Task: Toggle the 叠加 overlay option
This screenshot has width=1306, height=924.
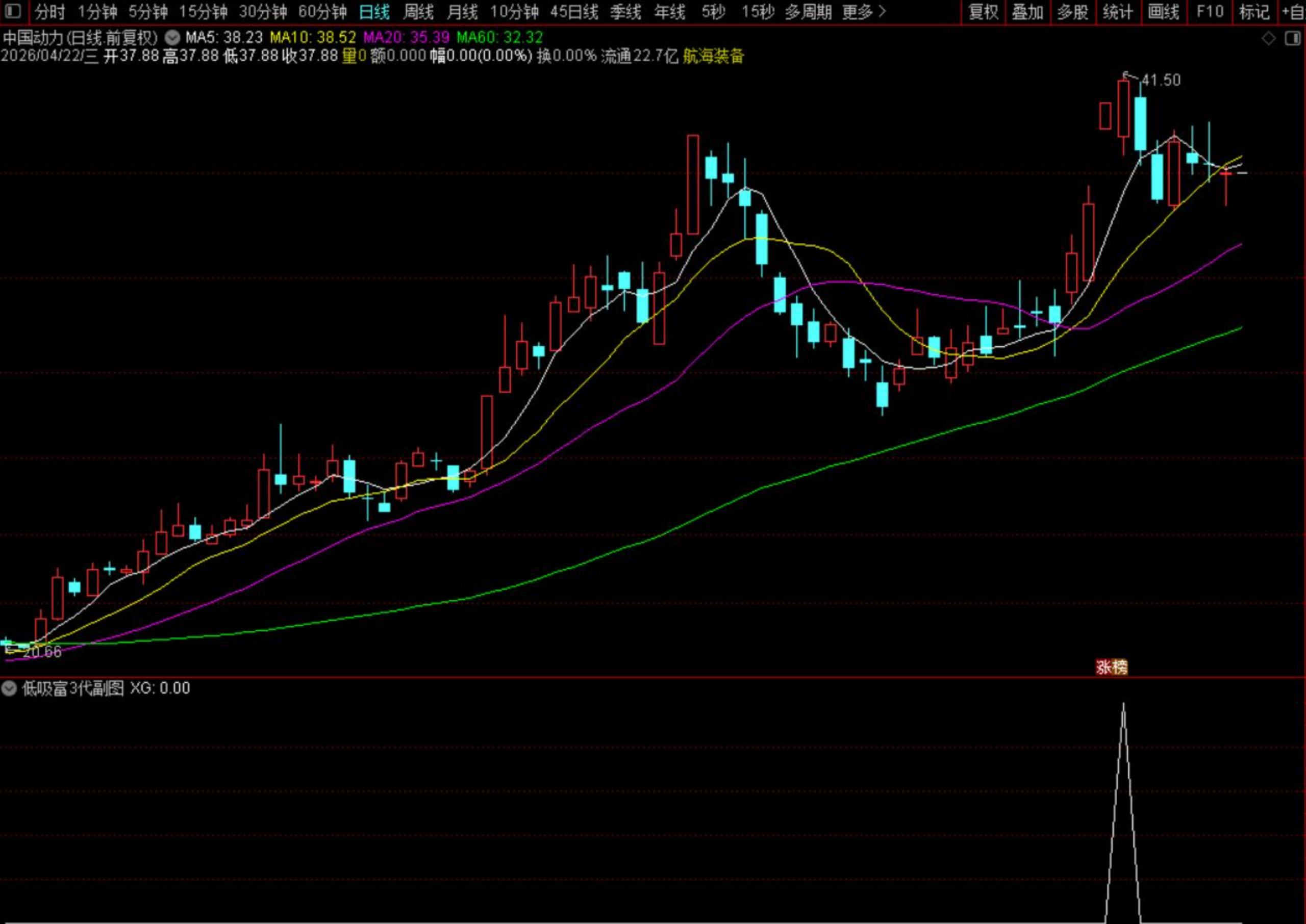Action: [x=1028, y=12]
